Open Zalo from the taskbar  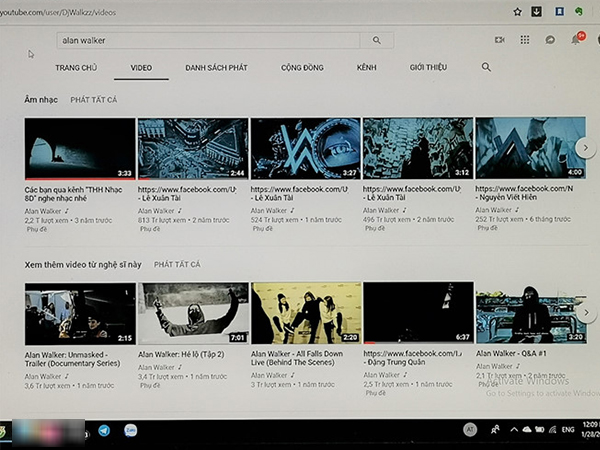tap(130, 430)
